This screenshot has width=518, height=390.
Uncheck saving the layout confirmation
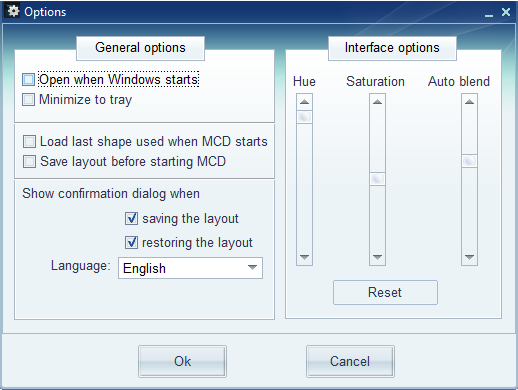[131, 219]
